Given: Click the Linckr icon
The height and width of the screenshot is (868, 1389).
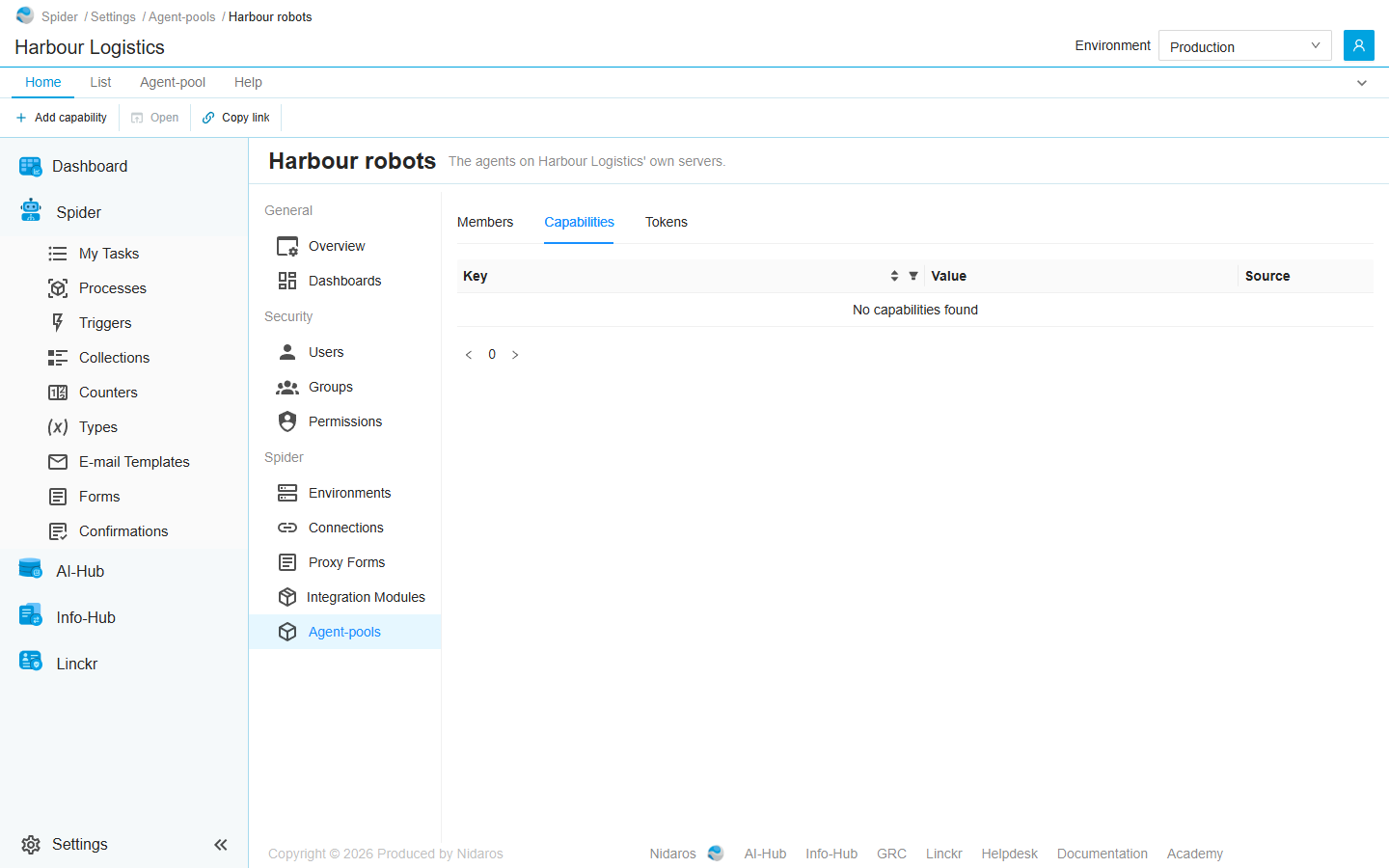Looking at the screenshot, I should 31,662.
